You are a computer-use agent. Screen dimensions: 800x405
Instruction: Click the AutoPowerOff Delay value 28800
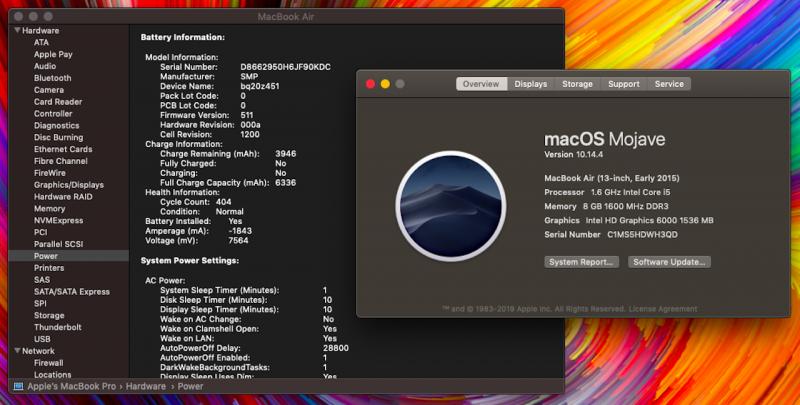[336, 348]
